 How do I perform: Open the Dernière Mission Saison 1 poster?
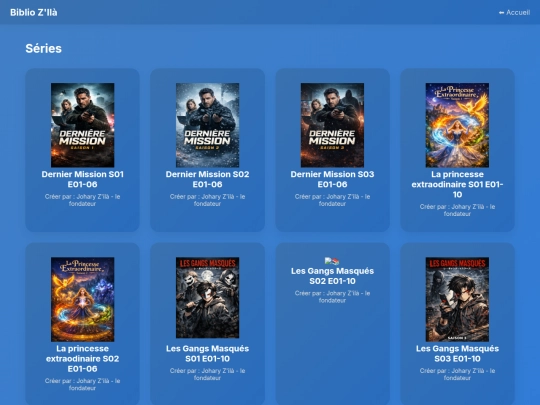pyautogui.click(x=83, y=125)
